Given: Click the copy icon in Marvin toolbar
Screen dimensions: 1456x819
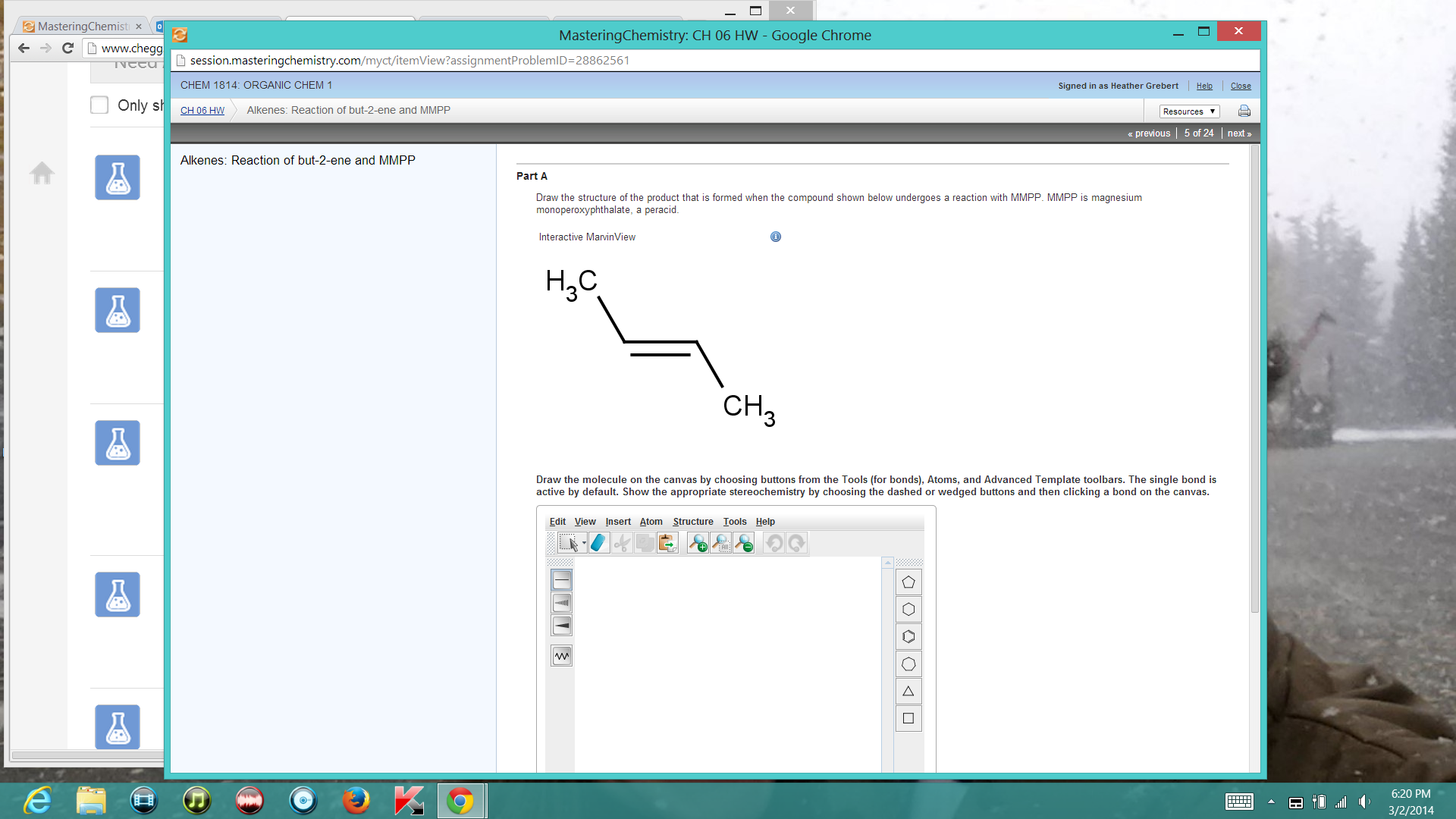Looking at the screenshot, I should click(645, 543).
